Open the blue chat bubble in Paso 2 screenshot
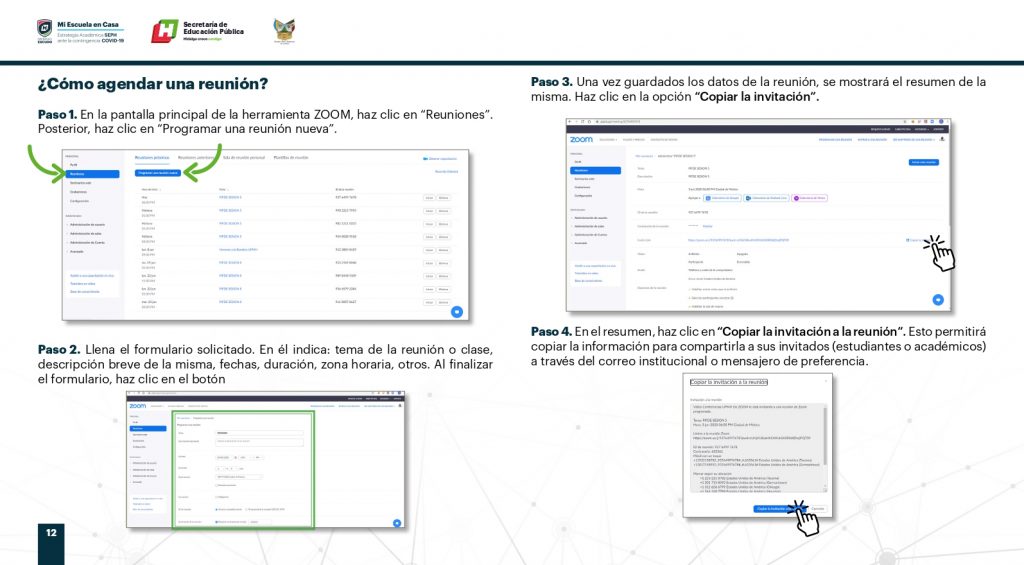The image size is (1024, 565). point(397,523)
